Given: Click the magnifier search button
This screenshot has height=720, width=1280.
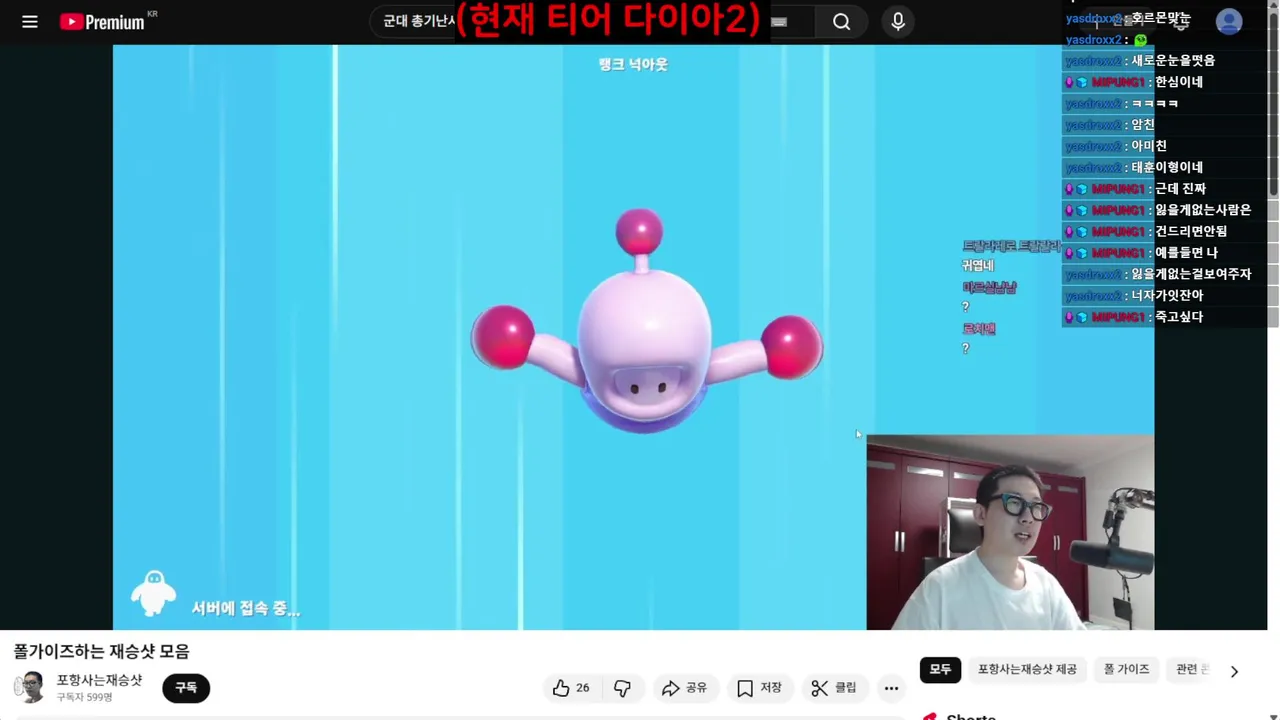Looking at the screenshot, I should [841, 22].
